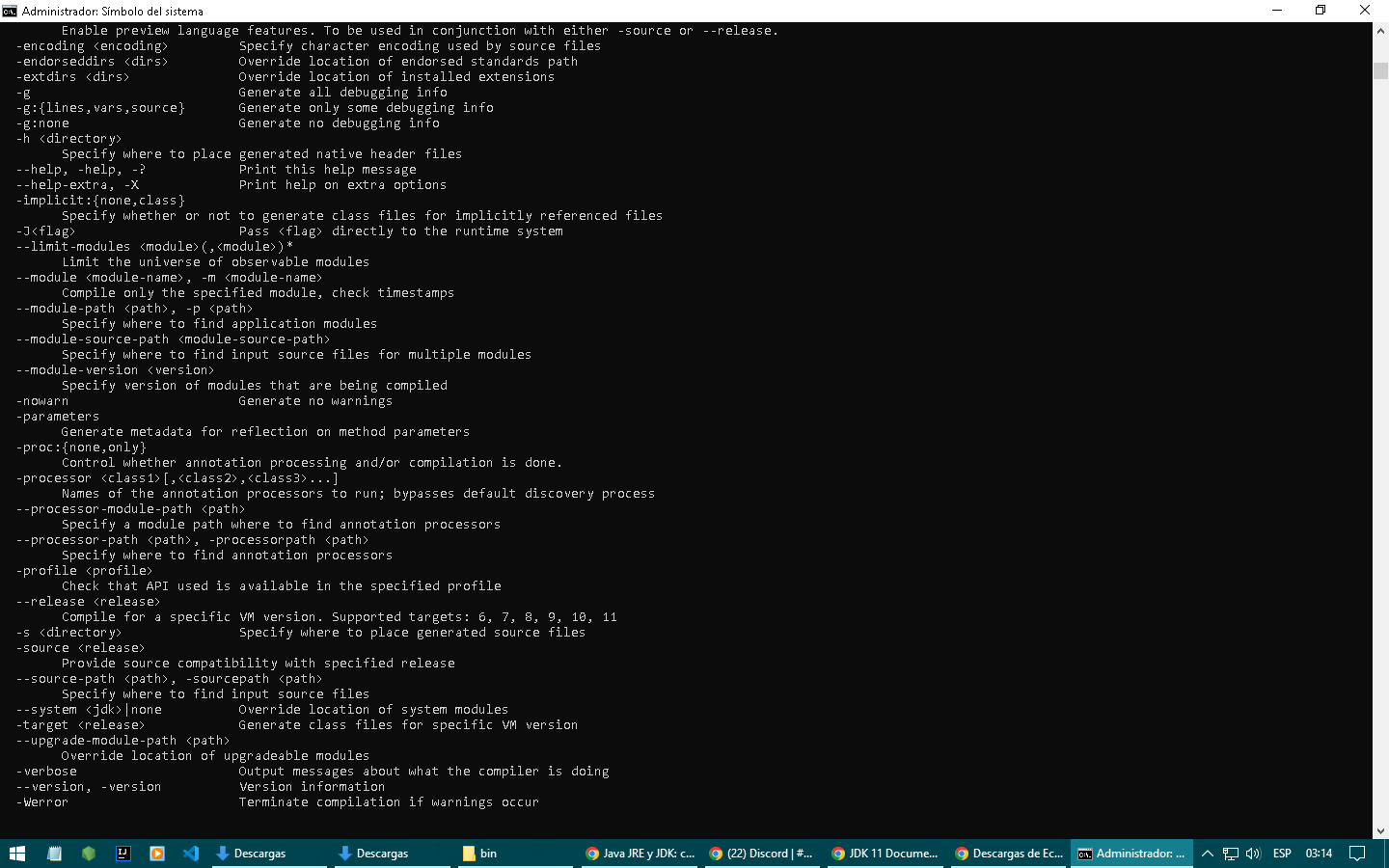Click the '-proc:{none,only}' option text

[x=81, y=448]
